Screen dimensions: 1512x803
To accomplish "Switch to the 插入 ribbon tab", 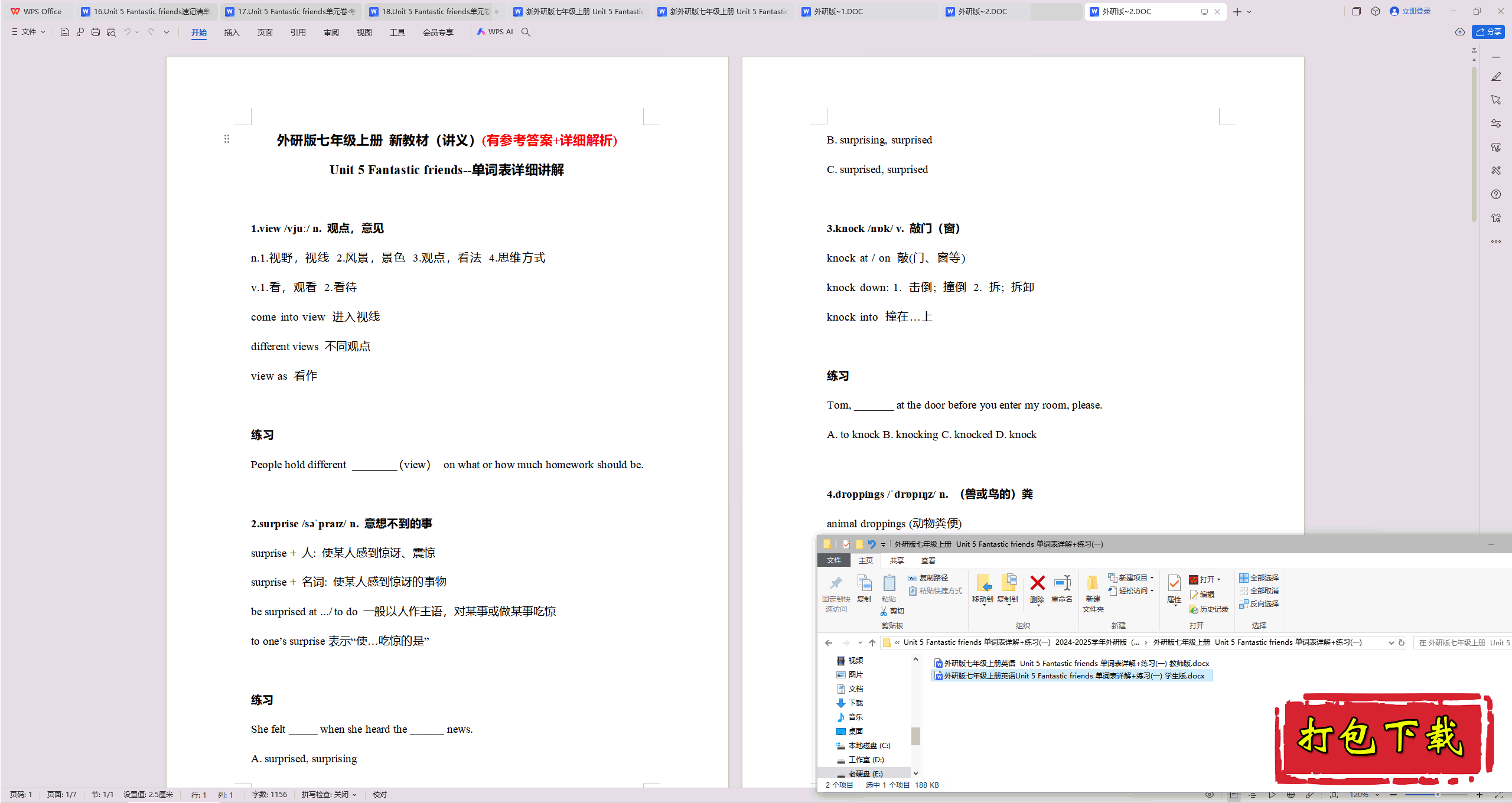I will (x=232, y=32).
